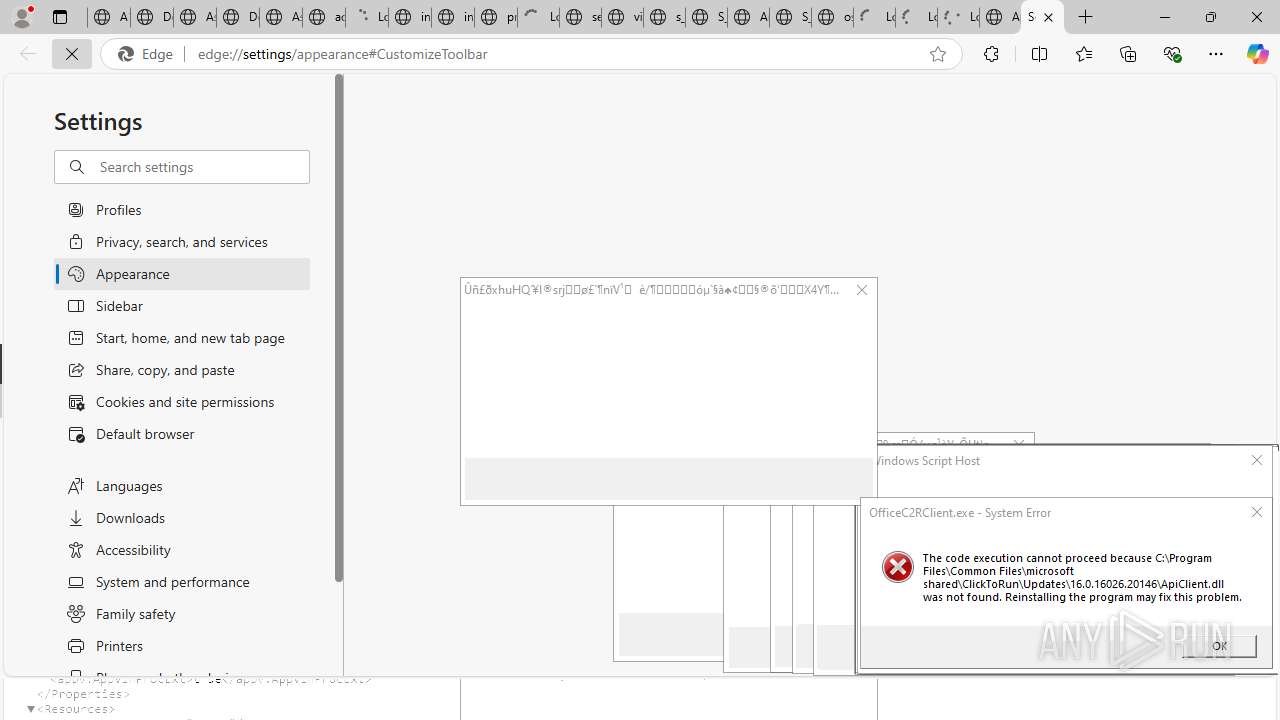Click the error message text in dialog
The height and width of the screenshot is (720, 1280).
(1082, 577)
